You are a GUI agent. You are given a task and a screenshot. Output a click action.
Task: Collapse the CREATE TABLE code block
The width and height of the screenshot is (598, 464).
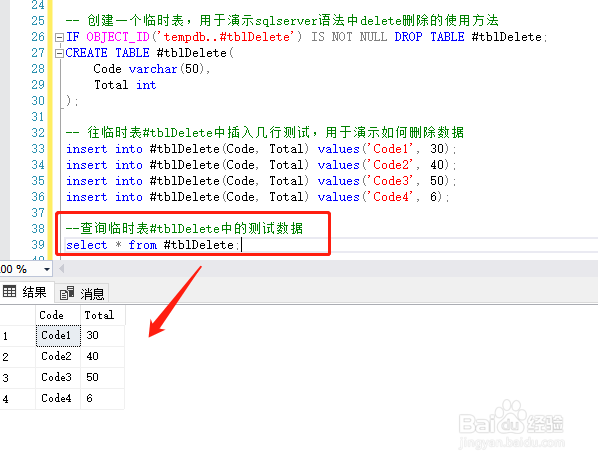[x=59, y=53]
